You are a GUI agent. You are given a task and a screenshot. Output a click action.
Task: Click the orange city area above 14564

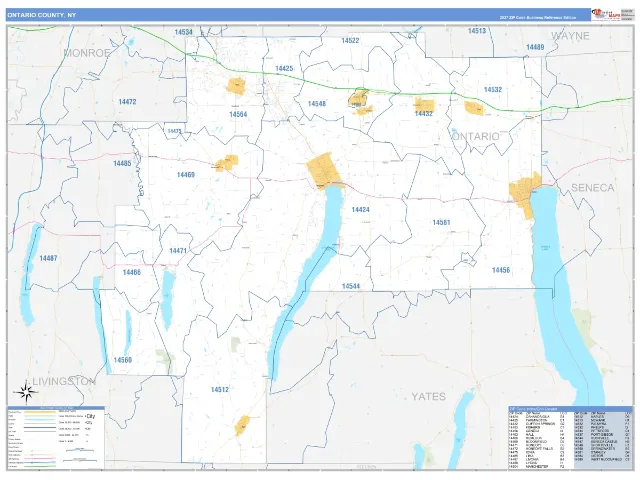(236, 86)
